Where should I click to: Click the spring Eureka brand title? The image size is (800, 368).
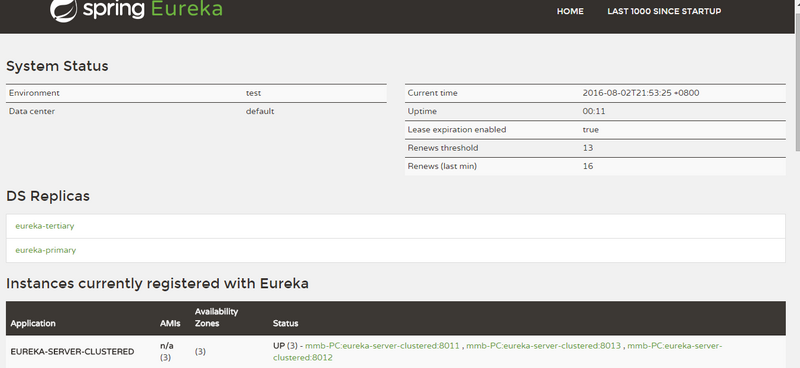153,9
